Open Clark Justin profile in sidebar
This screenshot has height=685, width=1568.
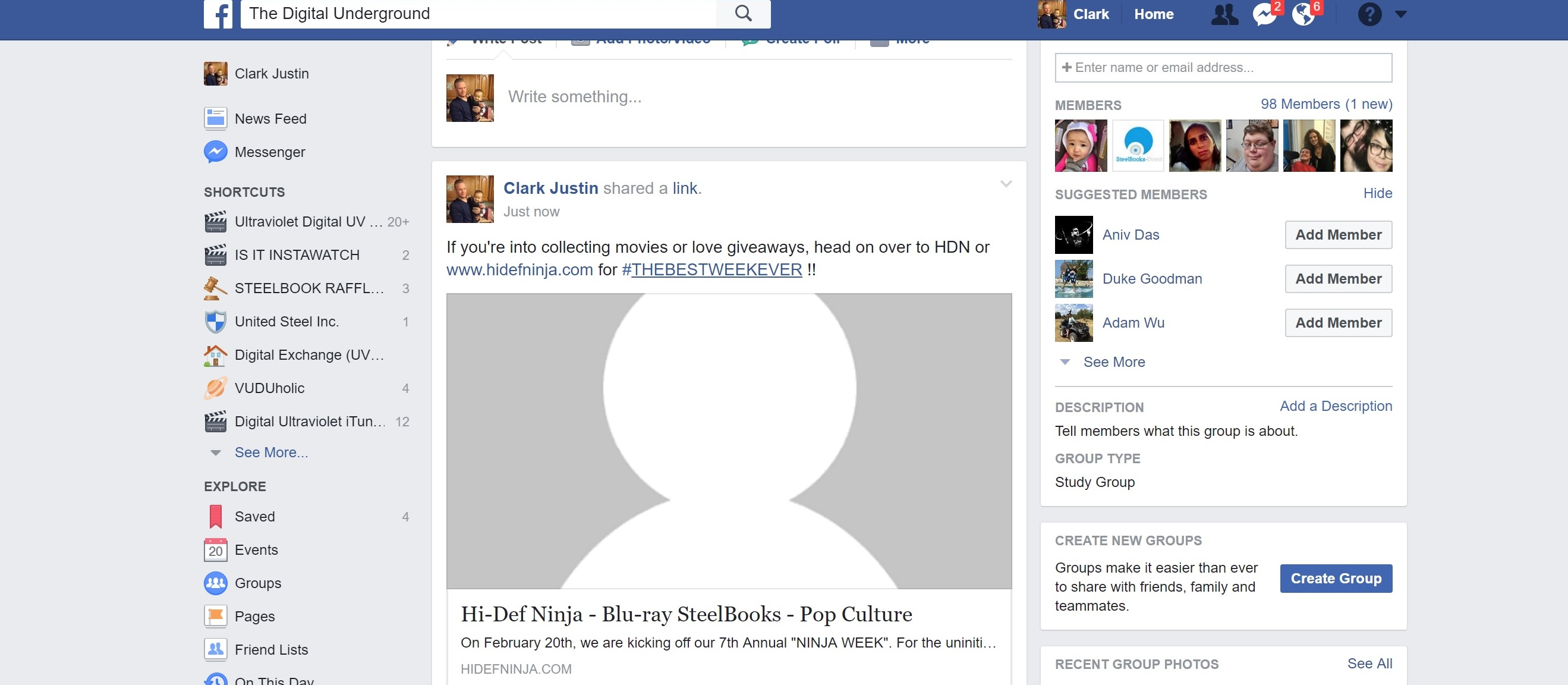[x=256, y=74]
